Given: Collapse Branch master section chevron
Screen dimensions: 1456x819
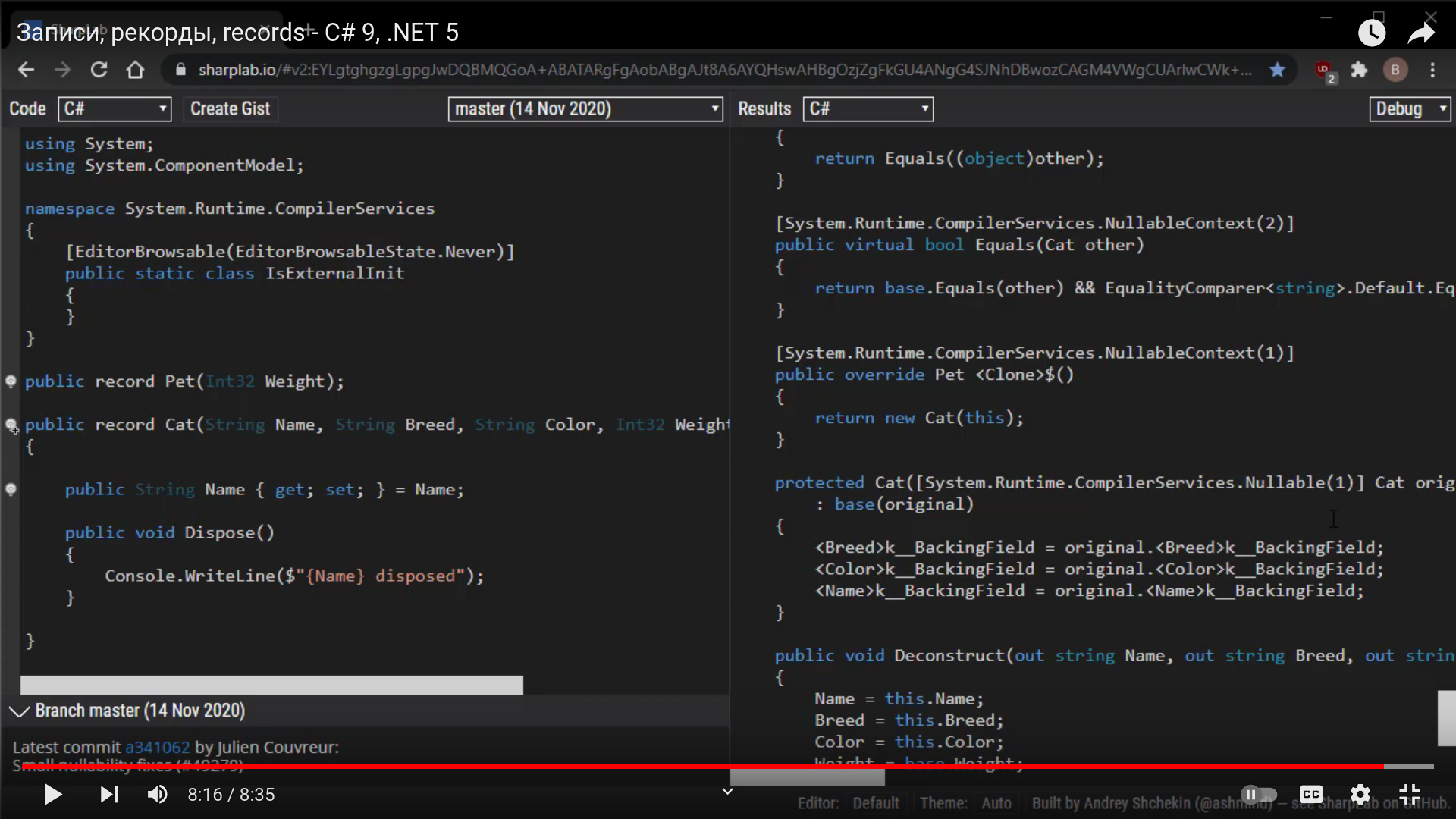Looking at the screenshot, I should pyautogui.click(x=19, y=711).
